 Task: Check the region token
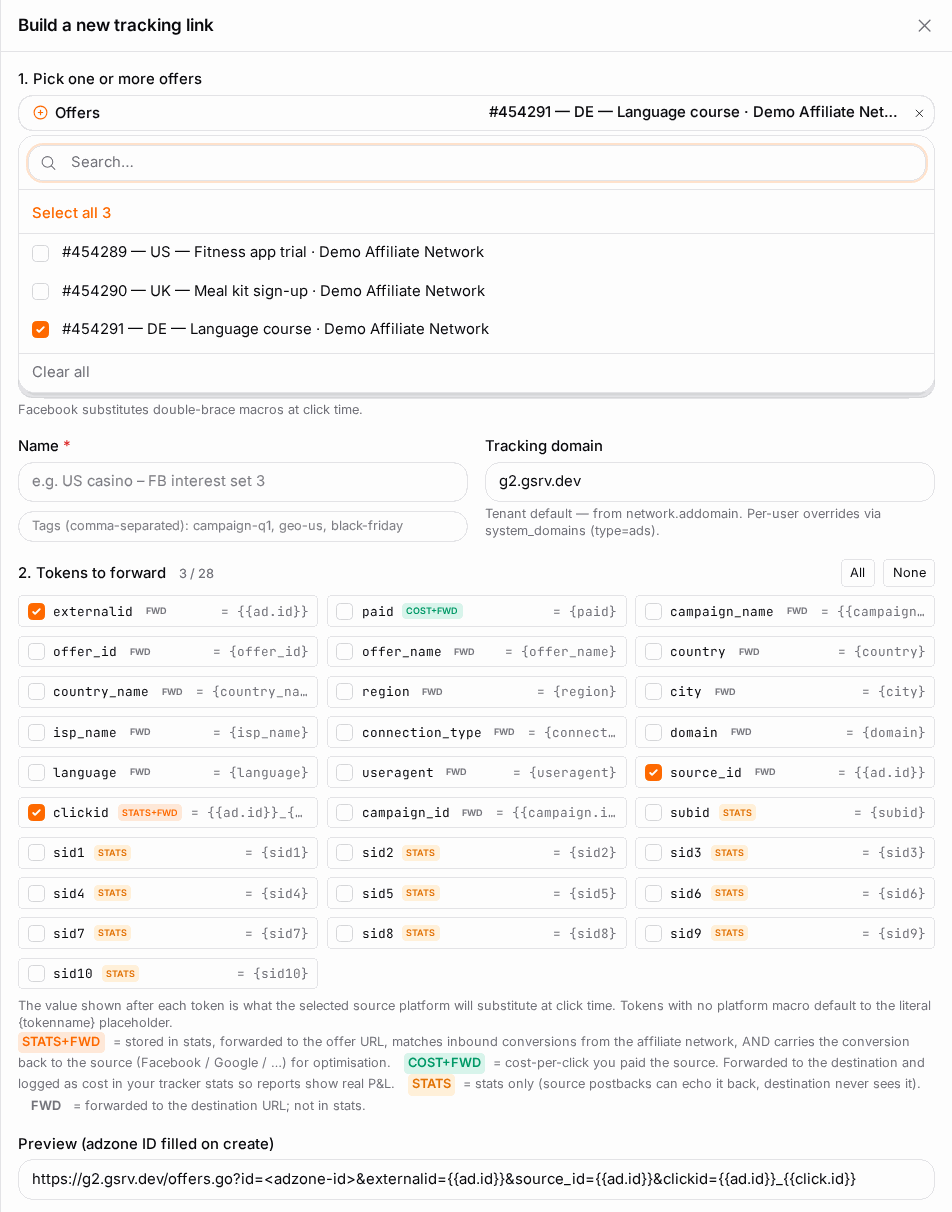pos(345,692)
